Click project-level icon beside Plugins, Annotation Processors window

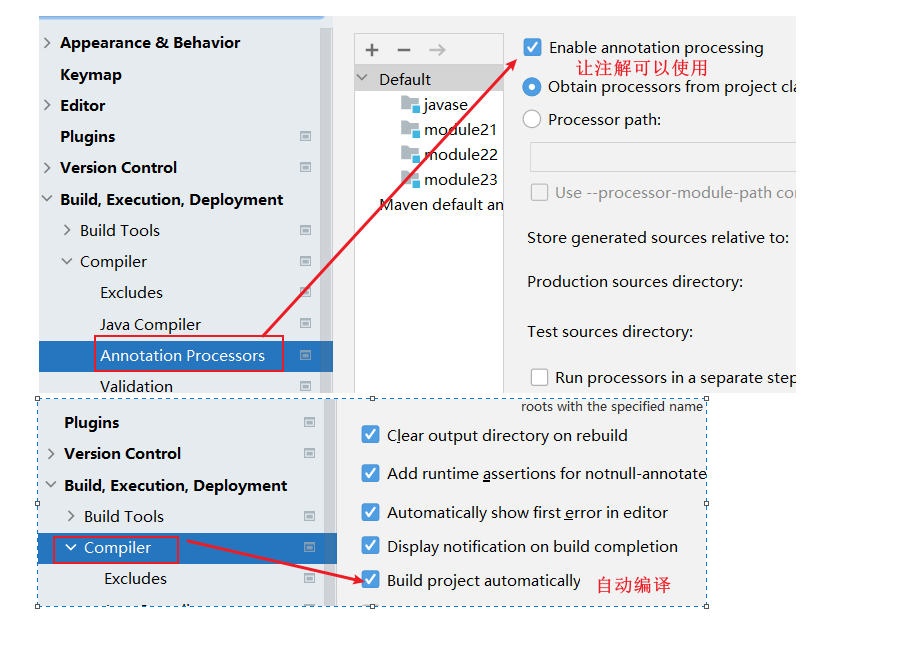[x=305, y=136]
